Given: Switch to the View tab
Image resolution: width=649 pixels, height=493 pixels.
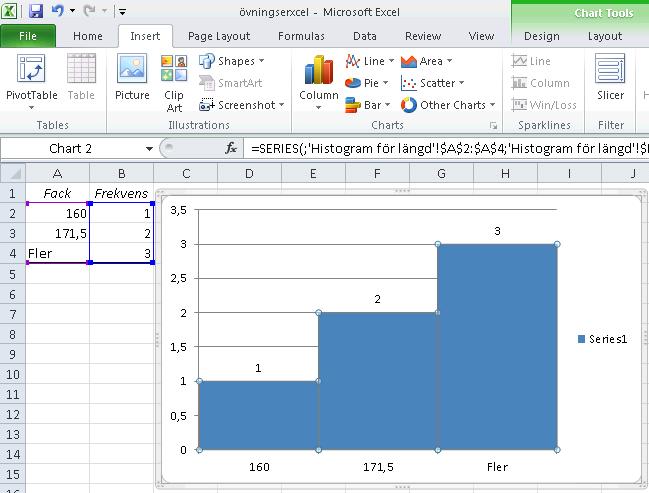Looking at the screenshot, I should pyautogui.click(x=481, y=36).
